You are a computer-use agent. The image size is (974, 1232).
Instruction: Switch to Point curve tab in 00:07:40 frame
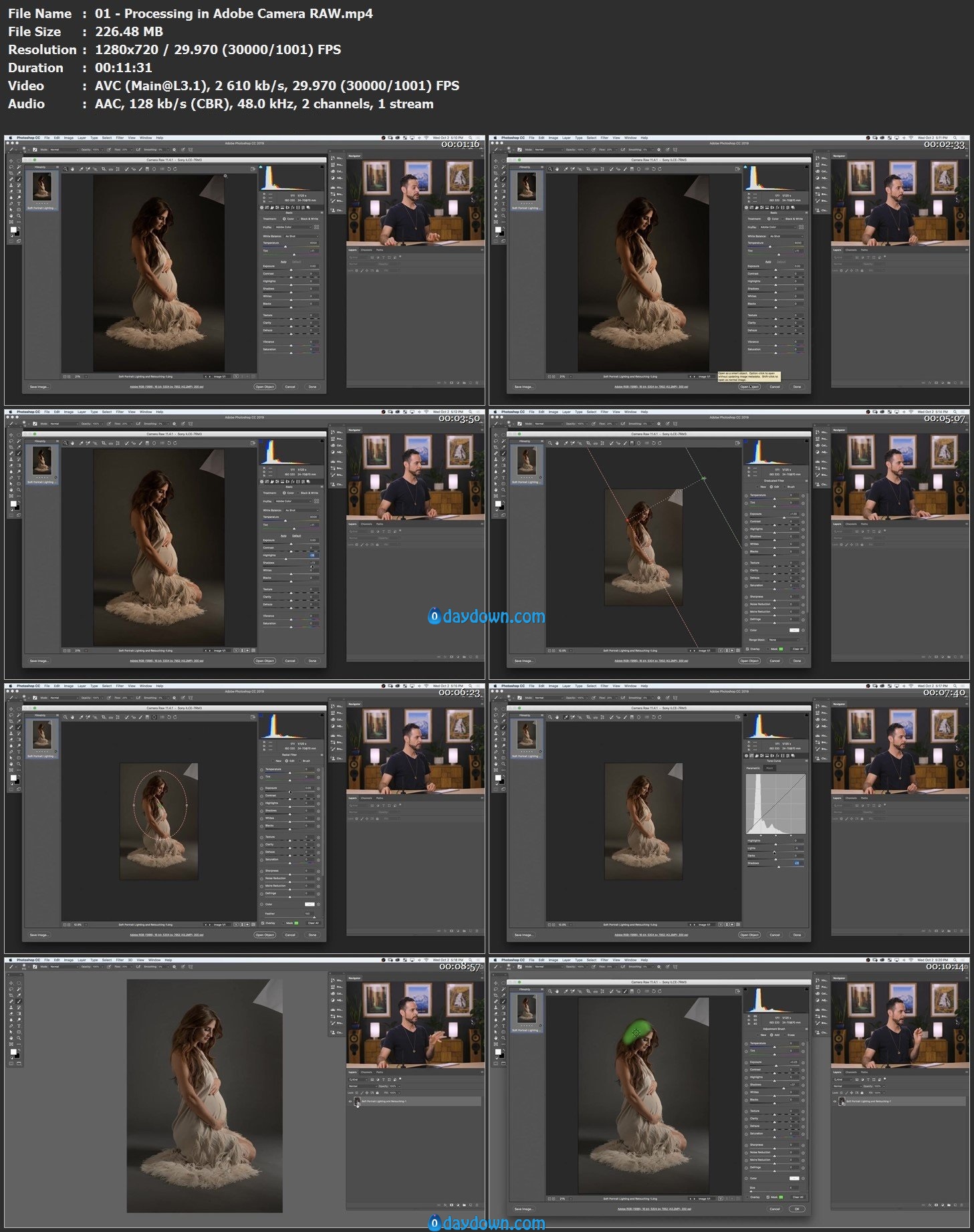(769, 768)
